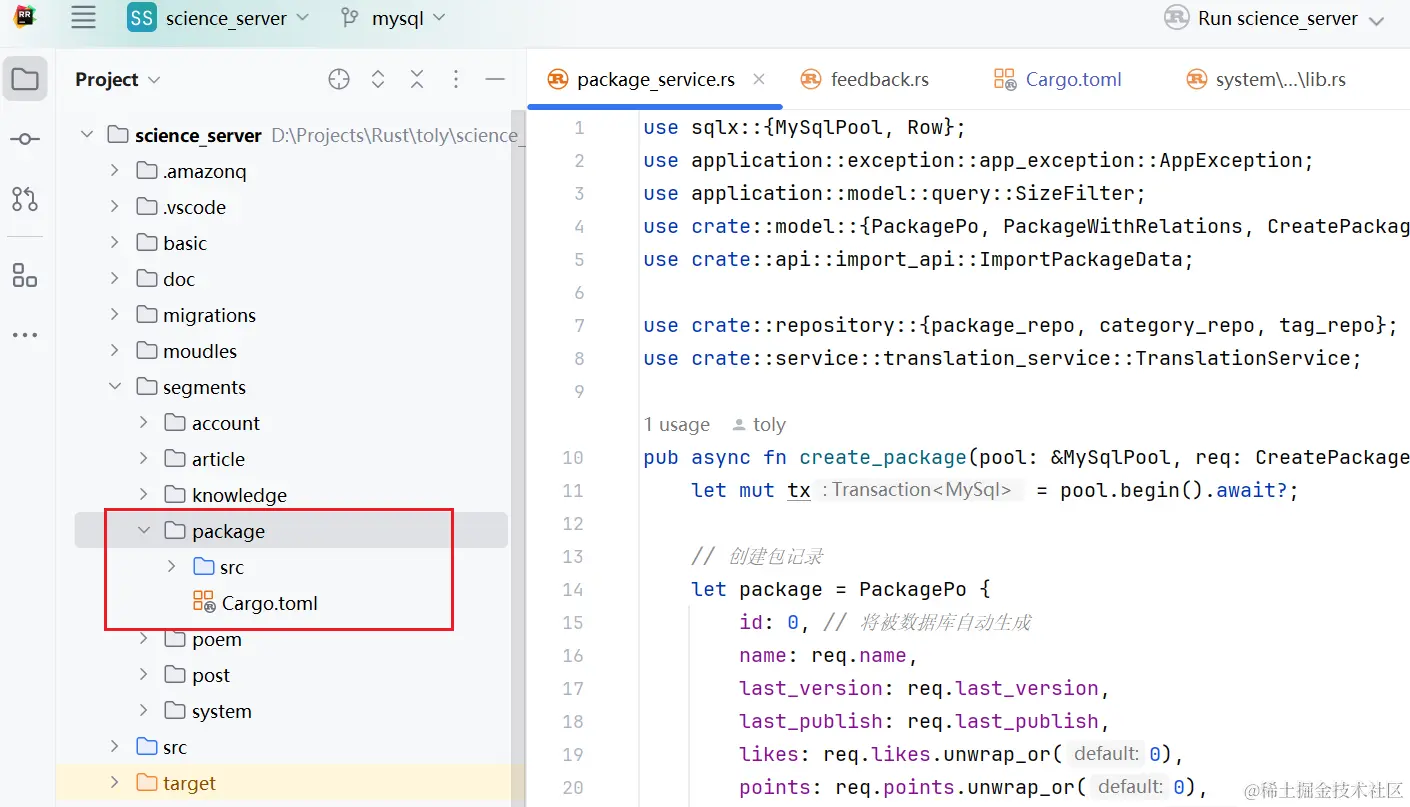This screenshot has width=1410, height=807.
Task: Select the post folder
Action: [211, 675]
